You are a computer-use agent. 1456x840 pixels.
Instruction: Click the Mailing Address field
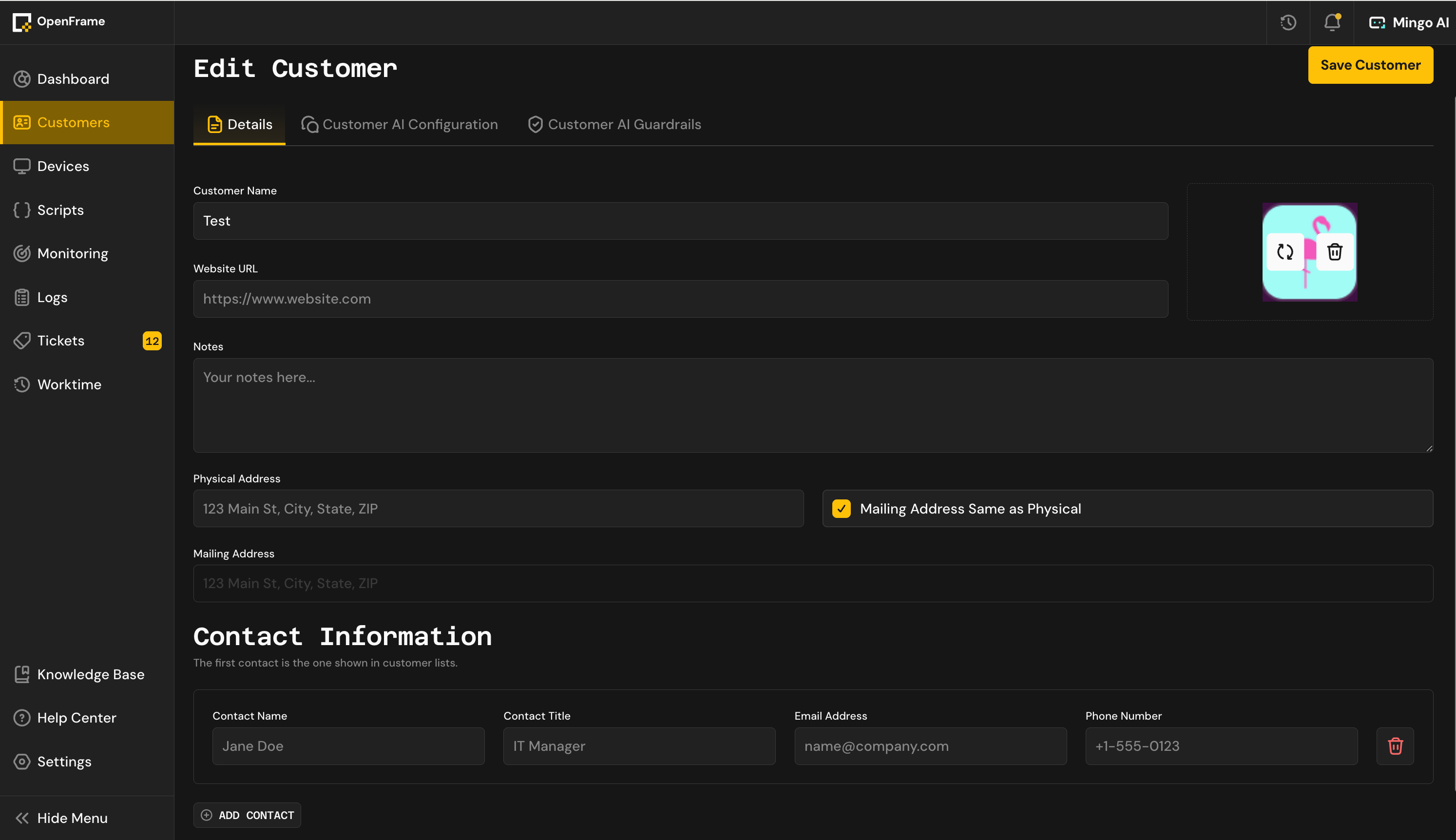click(x=813, y=583)
